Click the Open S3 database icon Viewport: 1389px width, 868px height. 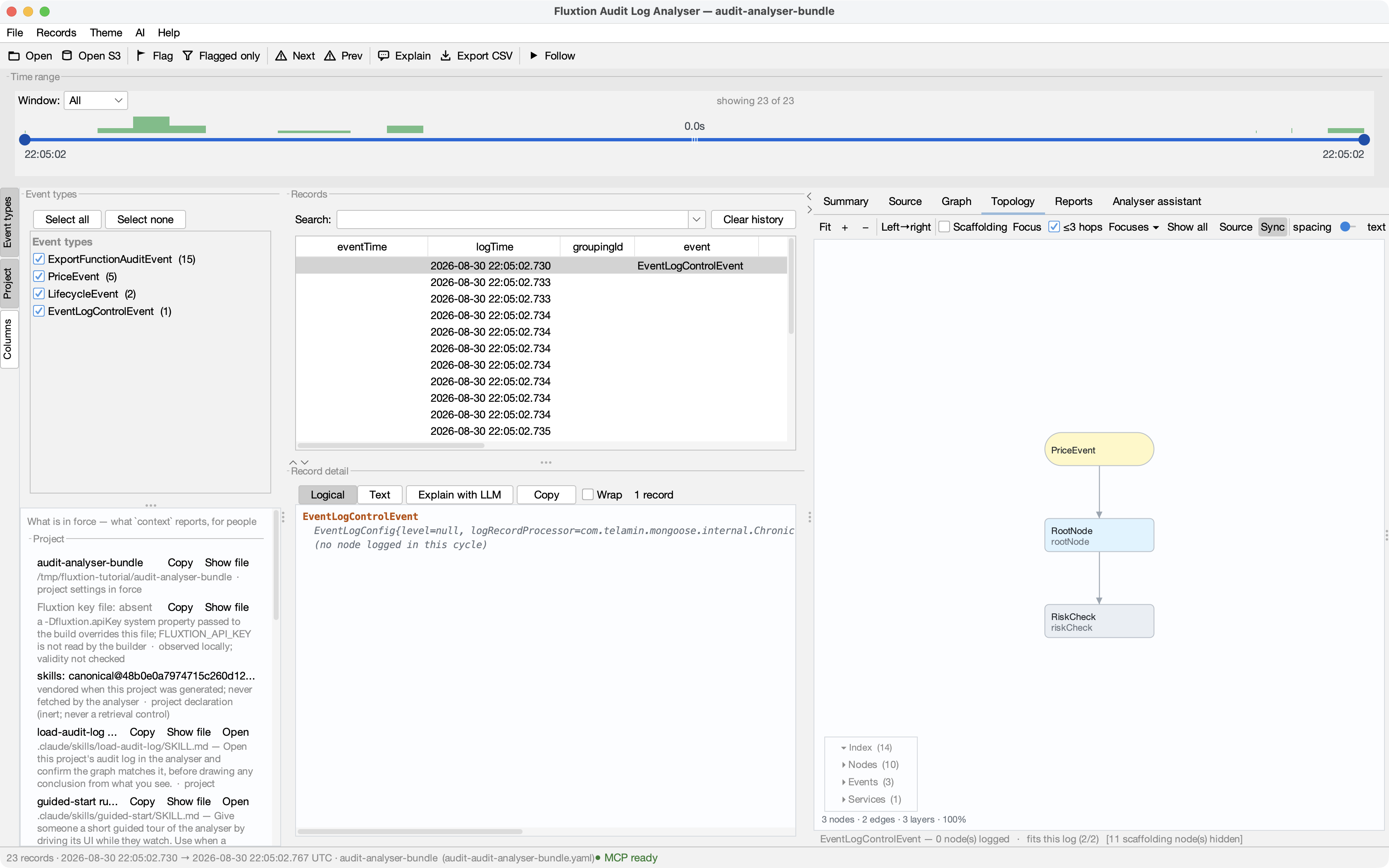pos(67,56)
